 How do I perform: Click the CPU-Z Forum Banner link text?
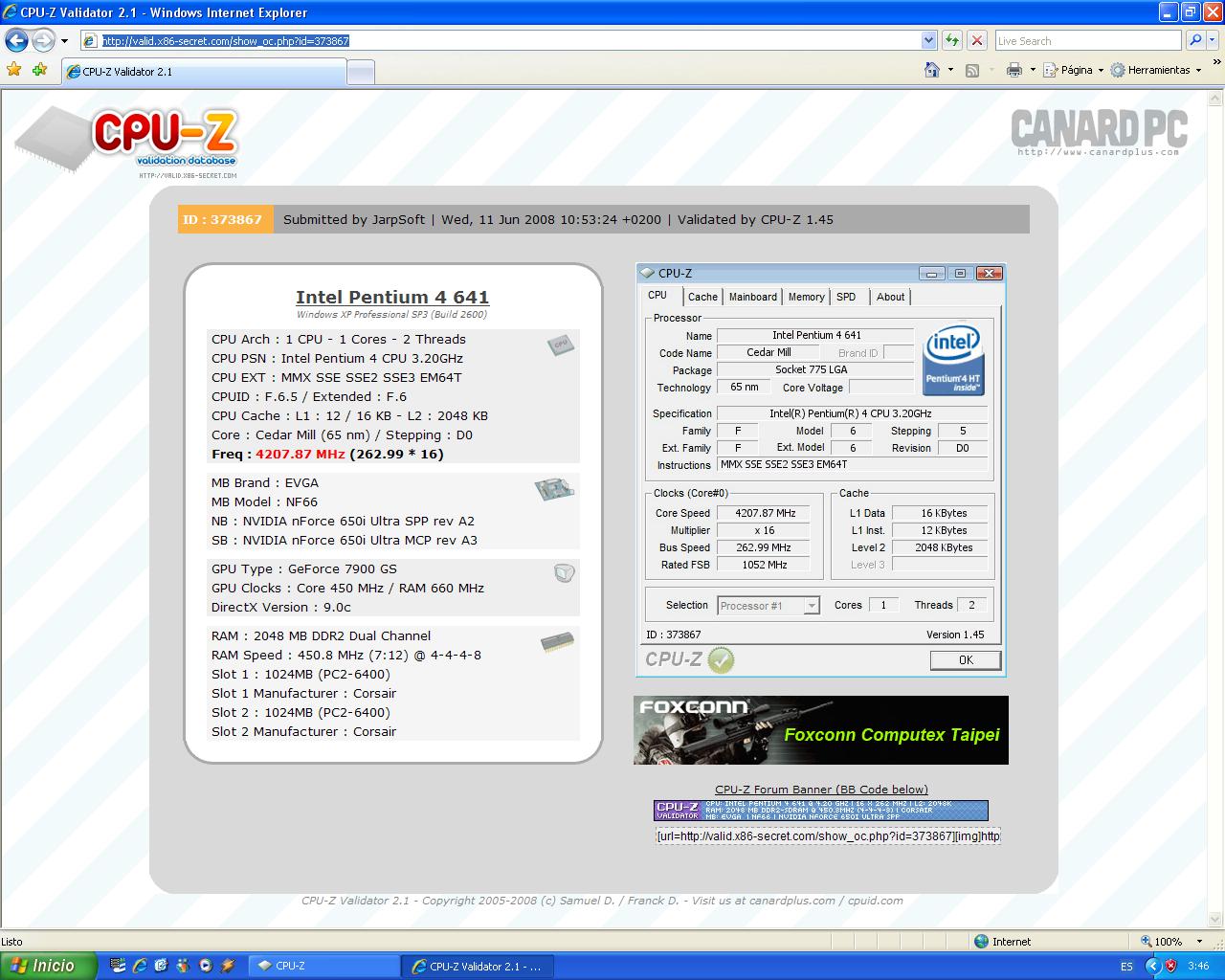[x=821, y=790]
